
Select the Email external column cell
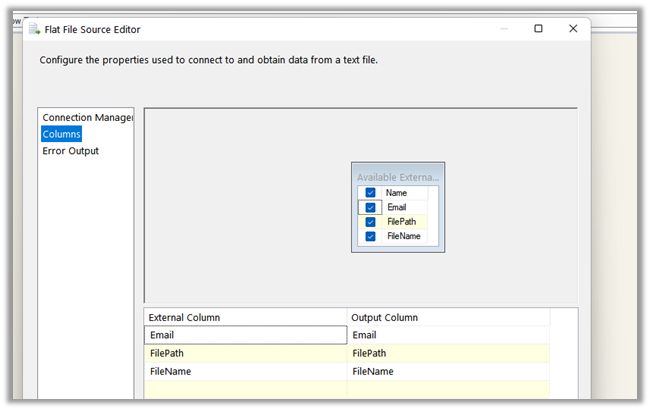click(245, 335)
